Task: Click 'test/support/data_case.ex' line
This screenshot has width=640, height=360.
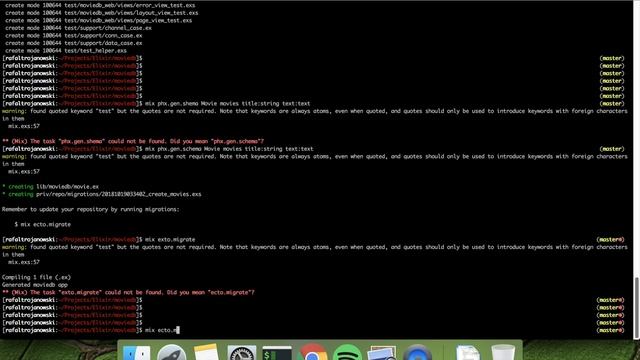Action: point(73,43)
